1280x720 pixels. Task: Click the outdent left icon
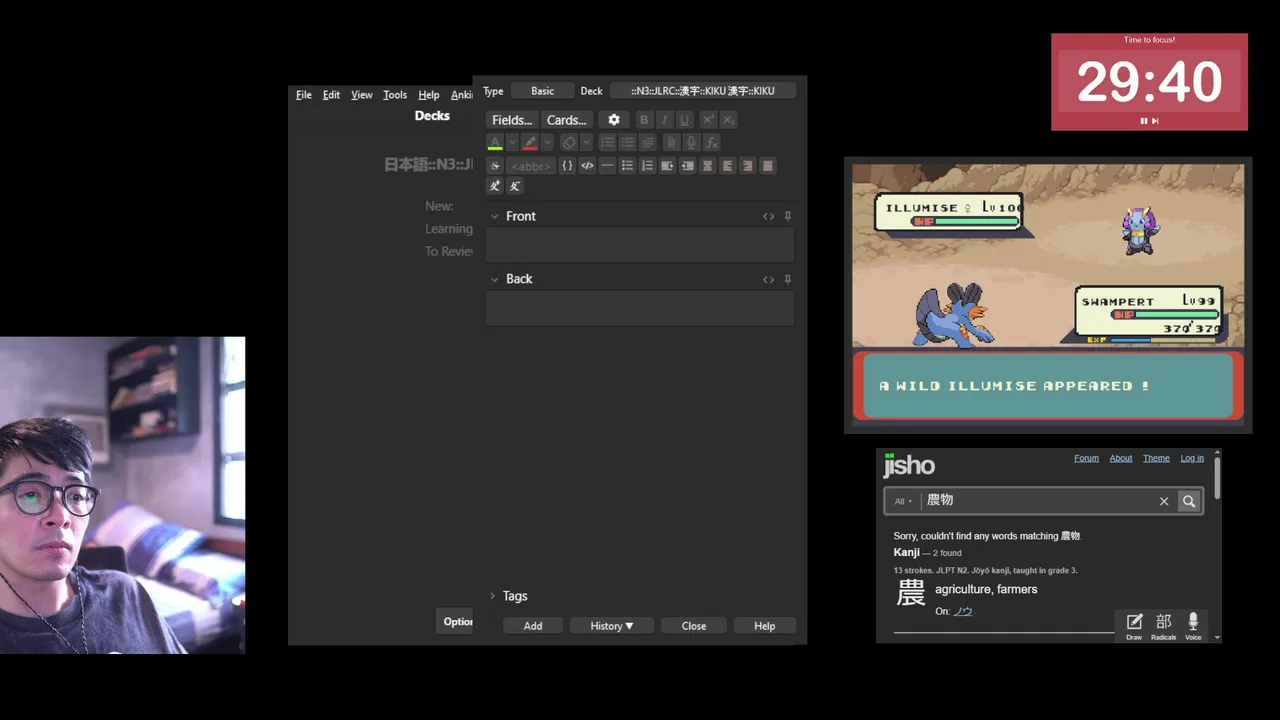pyautogui.click(x=687, y=166)
